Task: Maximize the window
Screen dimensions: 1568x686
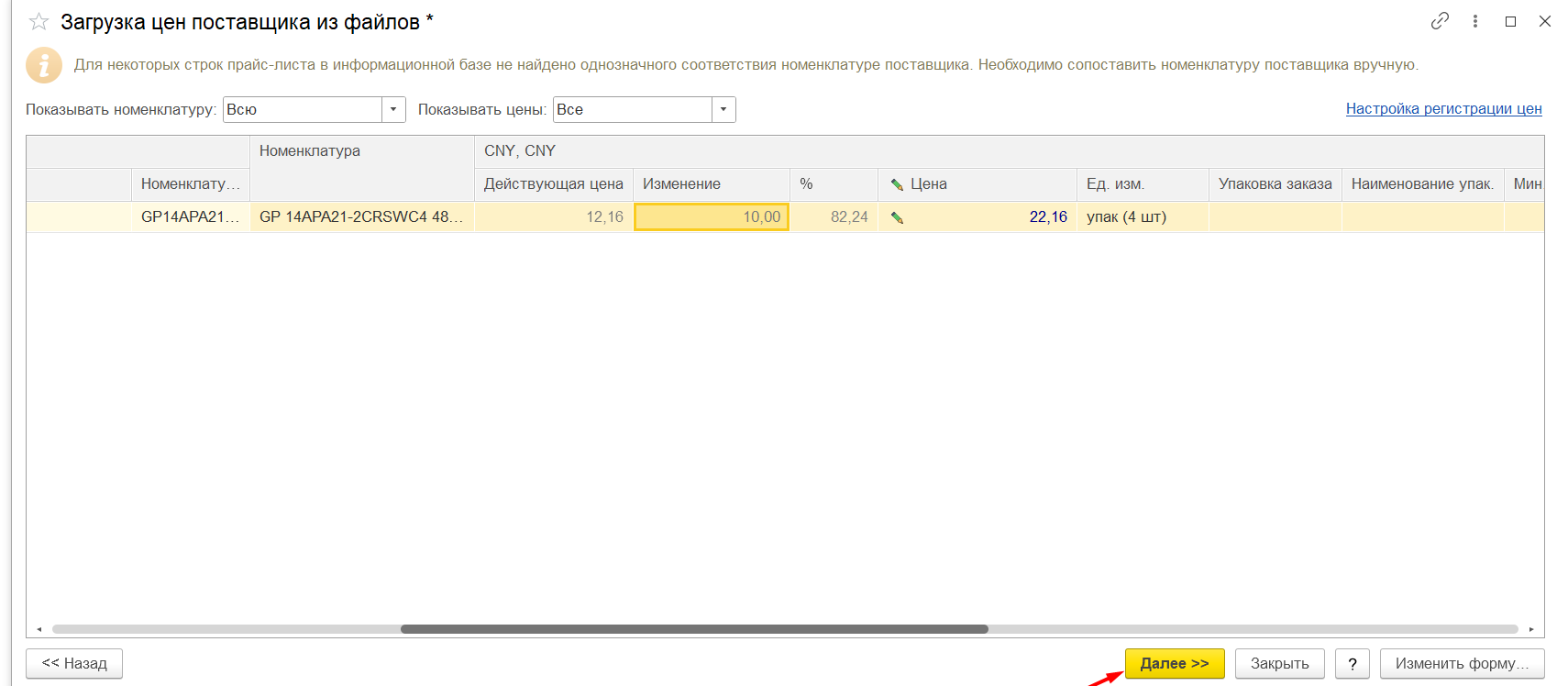Action: tap(1510, 21)
